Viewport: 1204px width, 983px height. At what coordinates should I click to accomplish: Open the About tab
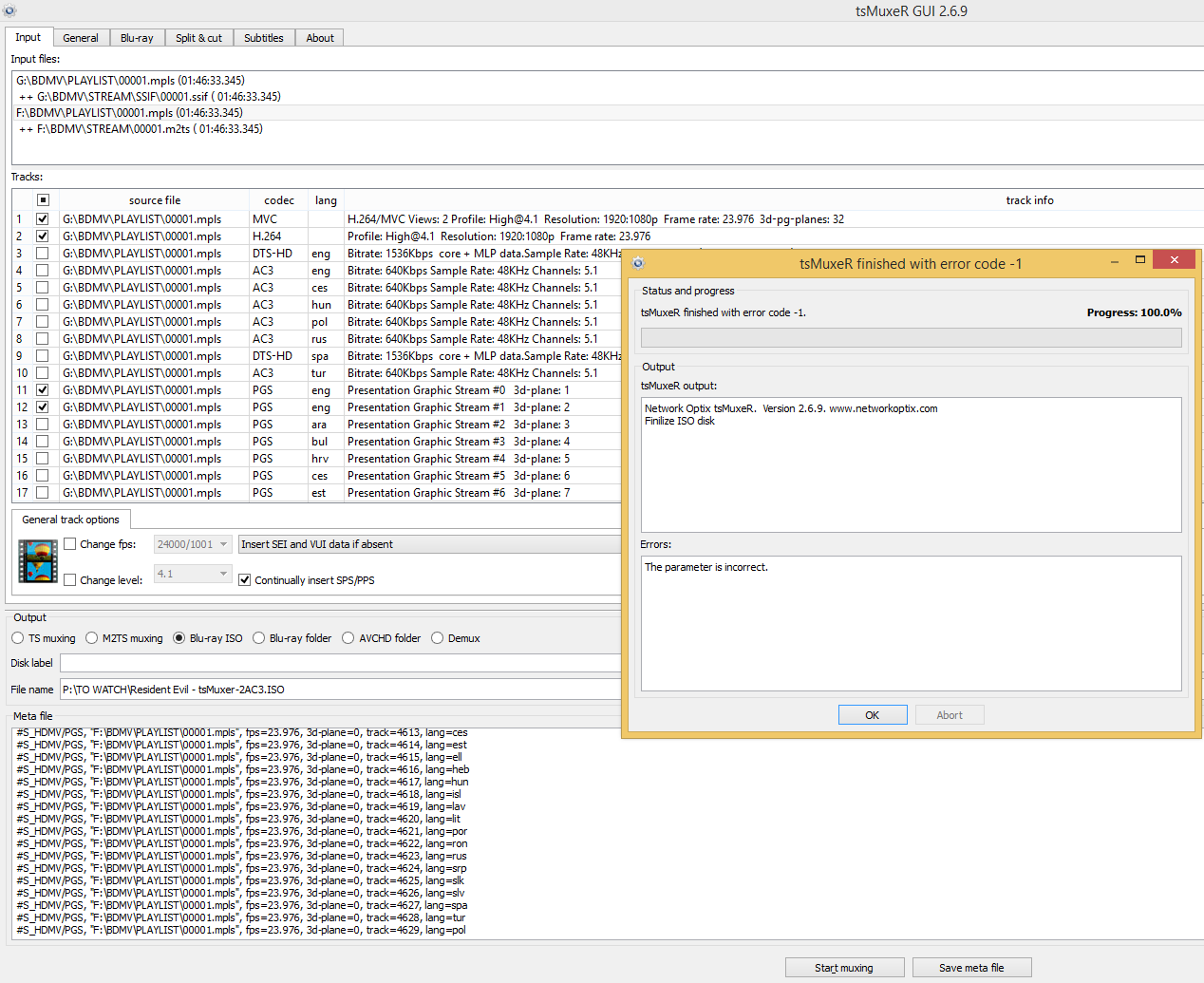(x=320, y=38)
